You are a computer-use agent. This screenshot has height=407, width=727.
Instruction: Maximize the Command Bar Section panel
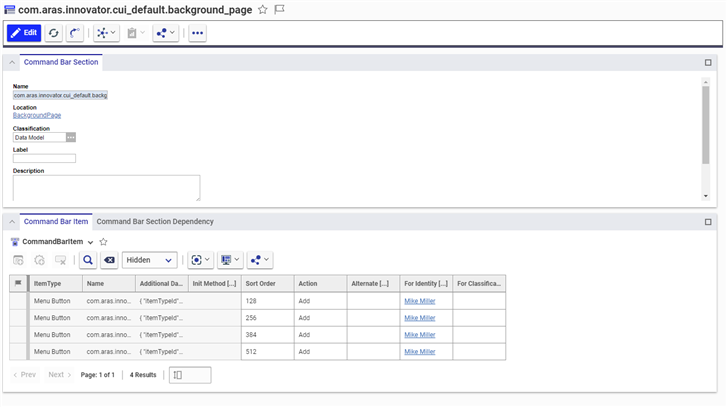(708, 62)
